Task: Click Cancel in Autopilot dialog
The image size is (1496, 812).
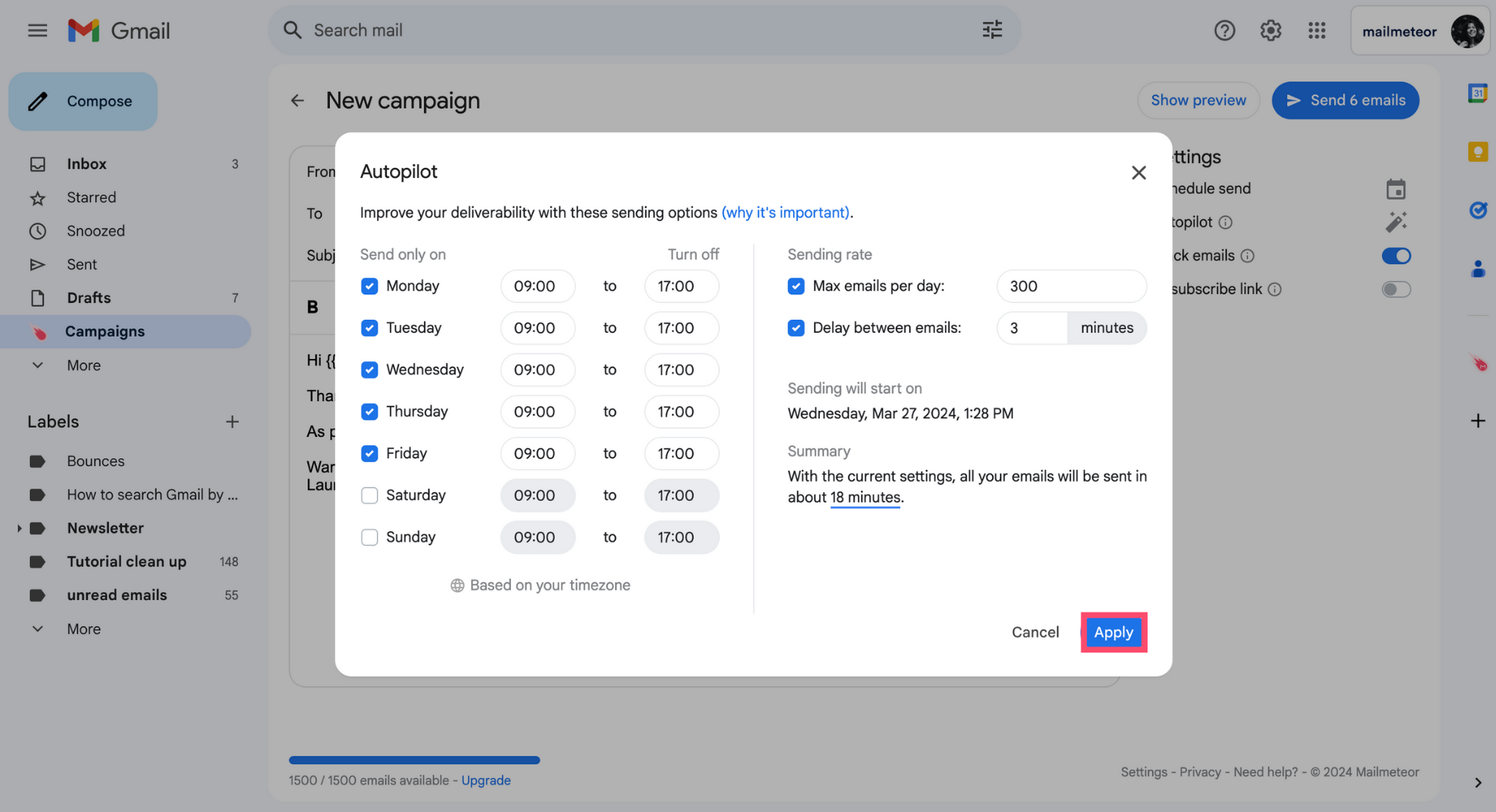Action: [1035, 632]
